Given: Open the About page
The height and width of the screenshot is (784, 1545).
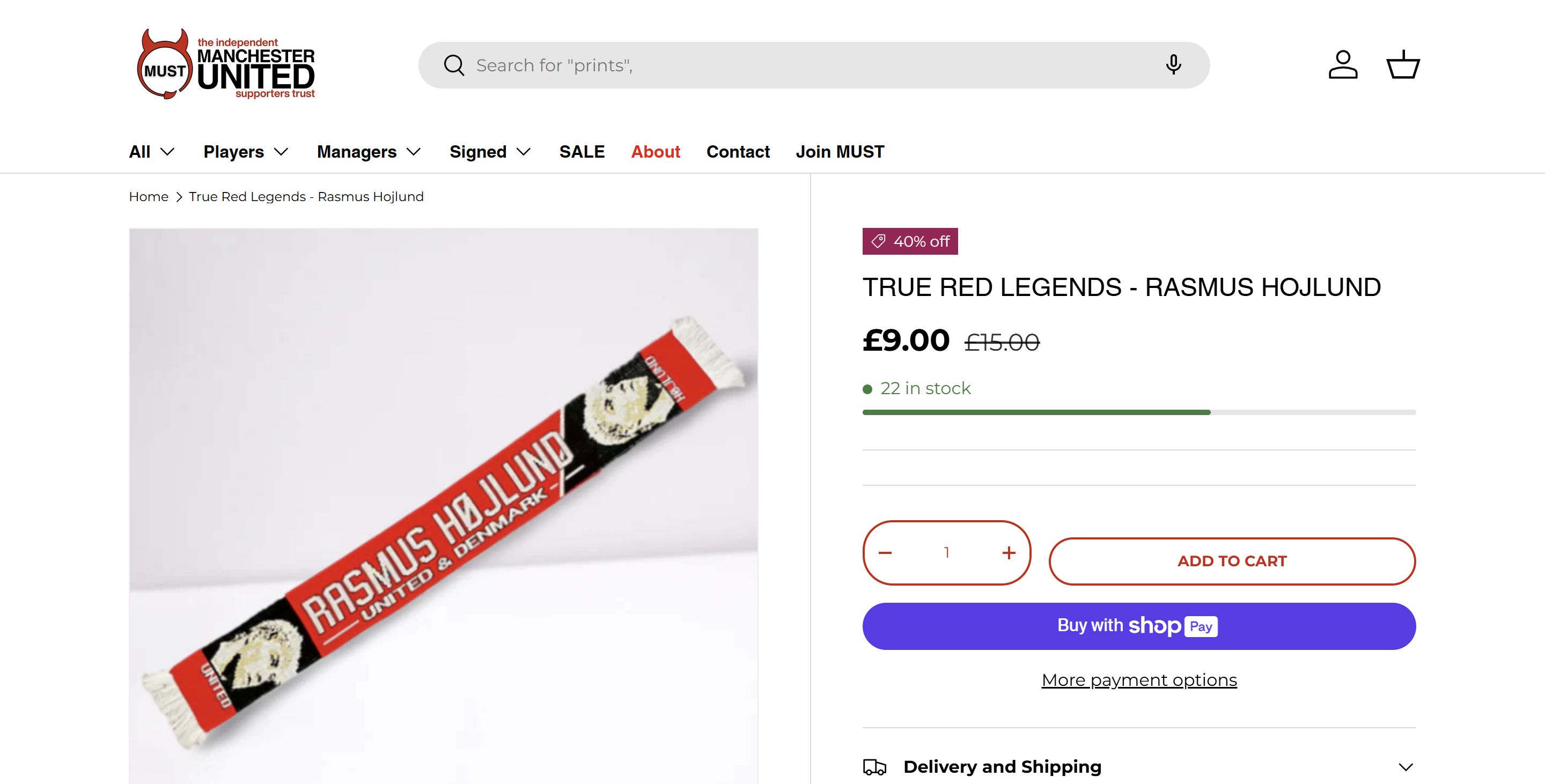Looking at the screenshot, I should [656, 152].
